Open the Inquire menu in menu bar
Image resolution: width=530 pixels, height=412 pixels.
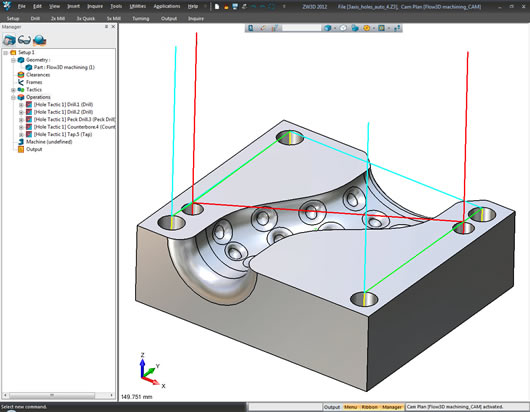[x=95, y=6]
